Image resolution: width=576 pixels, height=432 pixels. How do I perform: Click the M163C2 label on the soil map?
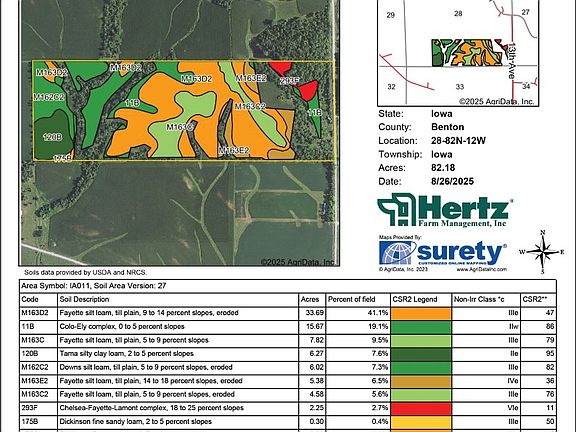[x=250, y=107]
